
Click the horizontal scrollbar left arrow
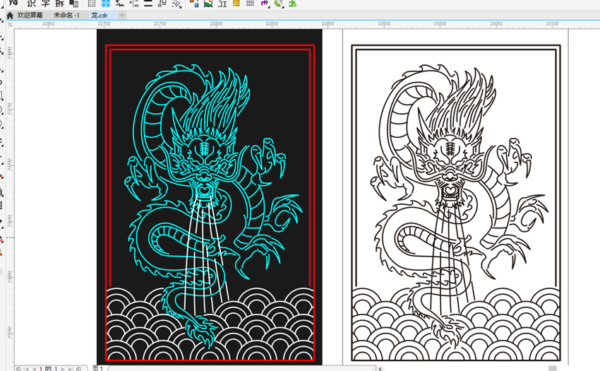pos(380,369)
